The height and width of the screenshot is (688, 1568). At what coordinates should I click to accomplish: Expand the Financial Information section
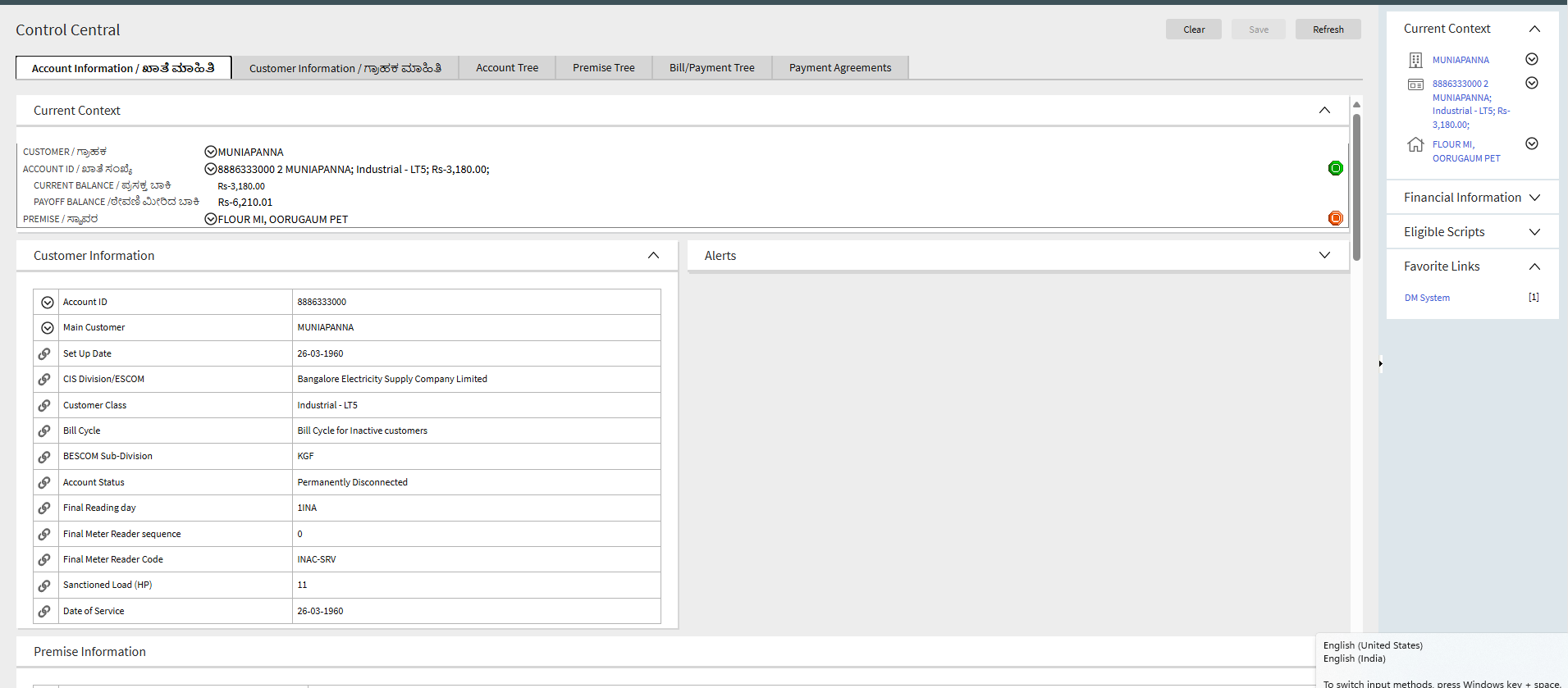pos(1534,198)
